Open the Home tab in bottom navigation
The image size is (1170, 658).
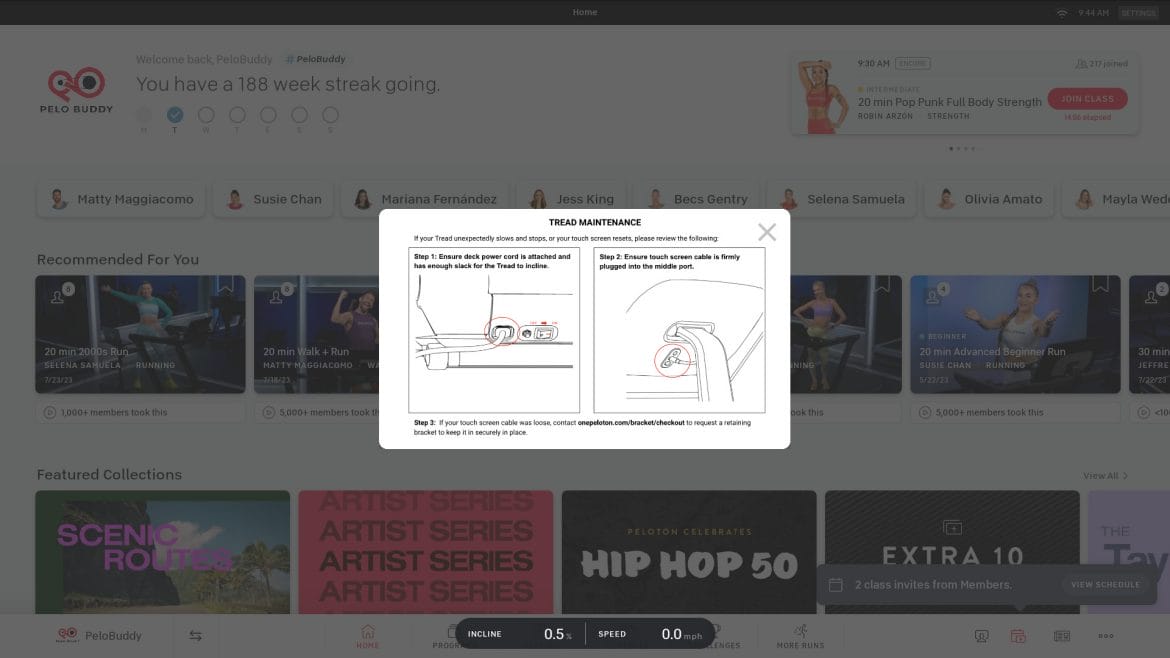pyautogui.click(x=367, y=636)
